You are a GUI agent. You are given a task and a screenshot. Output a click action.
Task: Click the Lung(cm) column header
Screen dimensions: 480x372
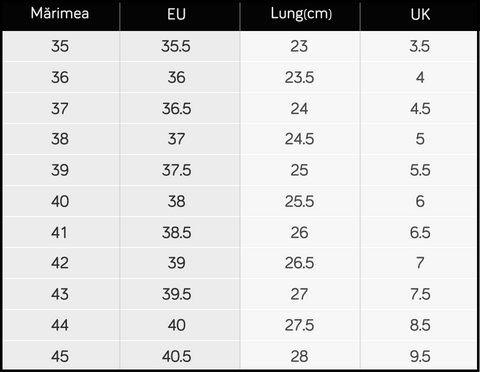(301, 14)
